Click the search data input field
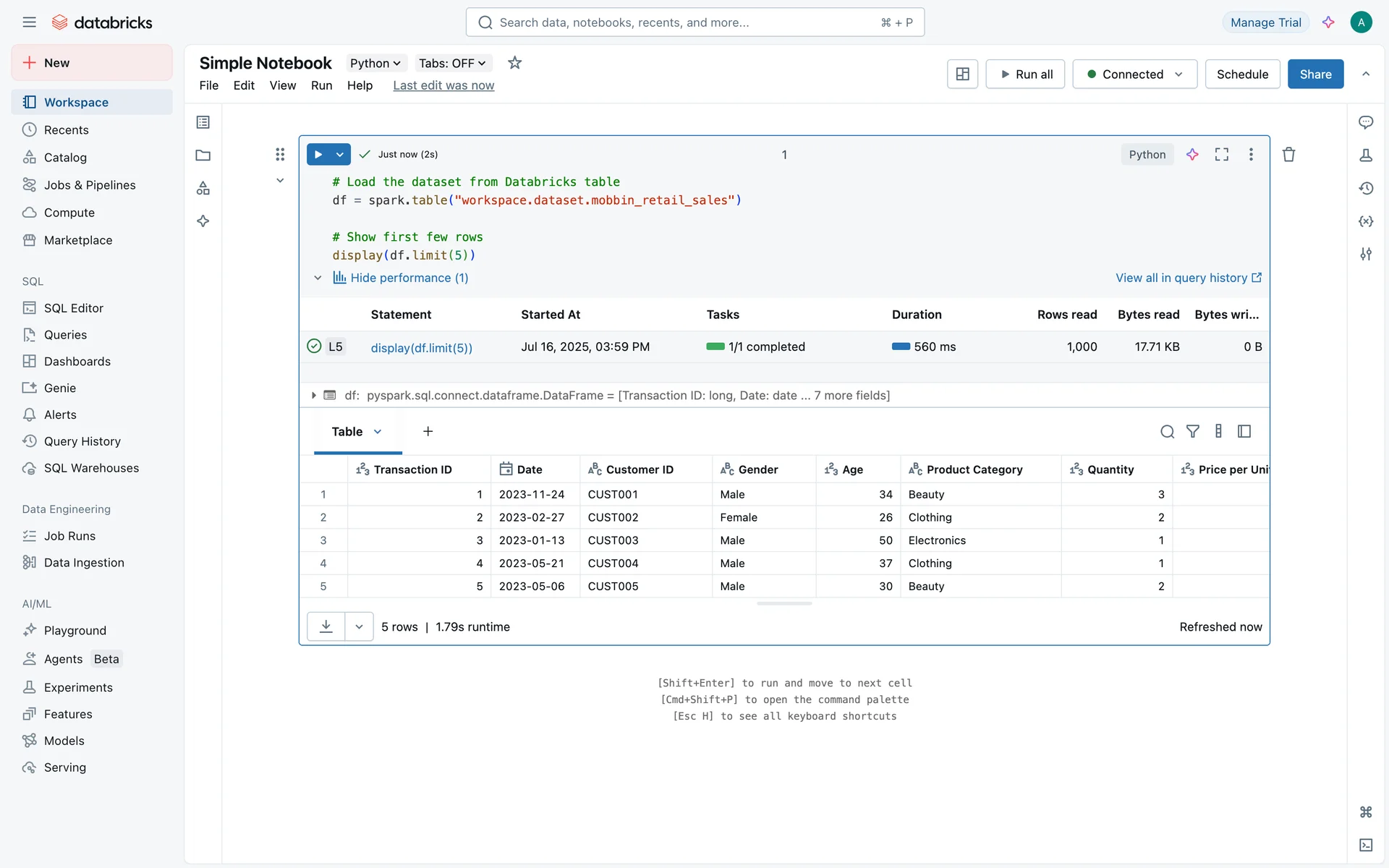The image size is (1389, 868). 694,22
